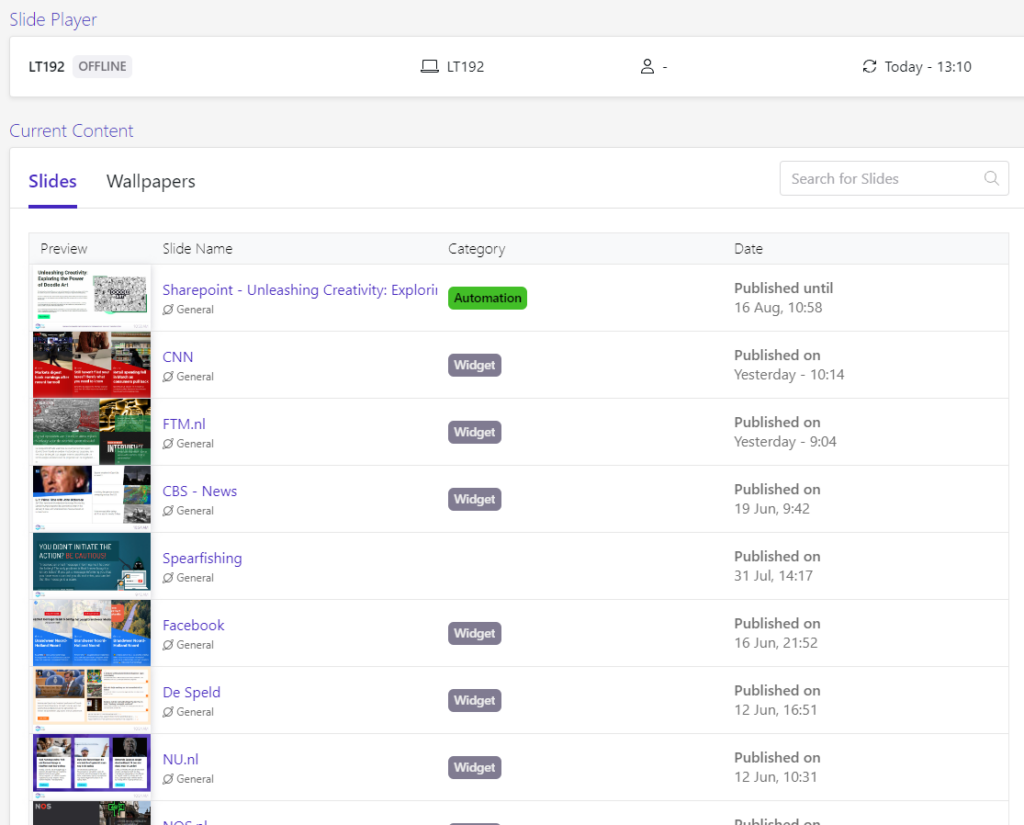Click the FTM.nl preview thumbnail
The width and height of the screenshot is (1024, 825).
coord(92,432)
